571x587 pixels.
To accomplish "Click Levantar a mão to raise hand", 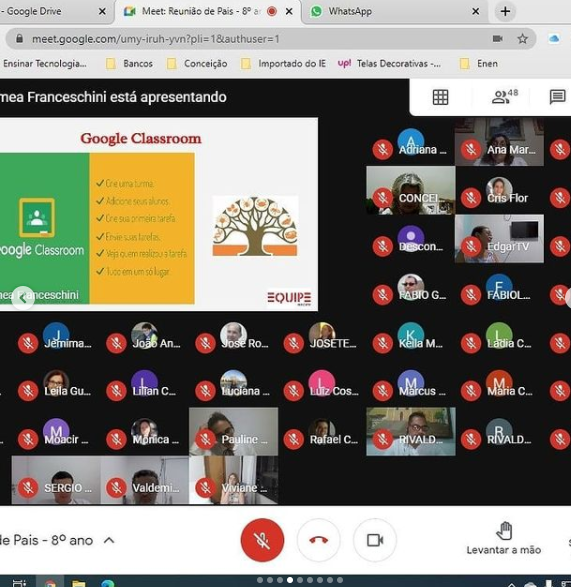I will (504, 538).
